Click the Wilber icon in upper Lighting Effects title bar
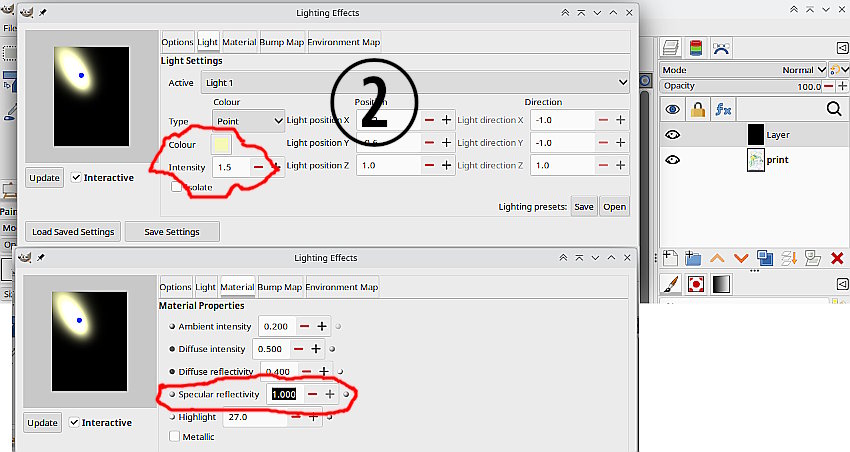This screenshot has width=850, height=452. point(26,12)
